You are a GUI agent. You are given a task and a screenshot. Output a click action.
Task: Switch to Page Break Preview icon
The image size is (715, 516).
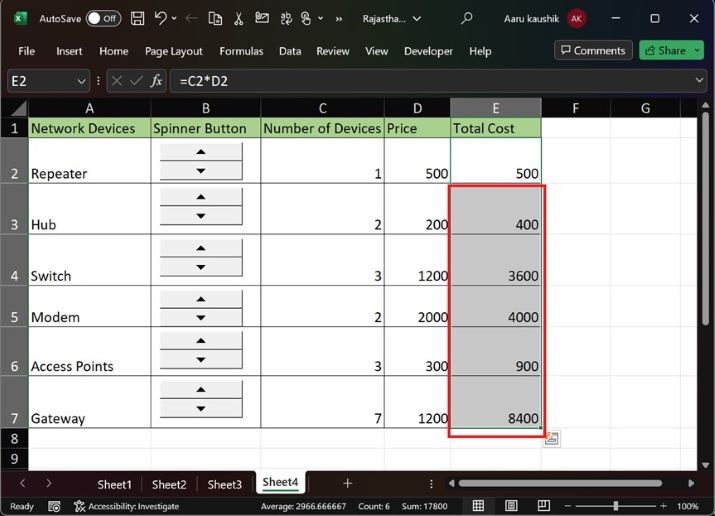coord(544,506)
